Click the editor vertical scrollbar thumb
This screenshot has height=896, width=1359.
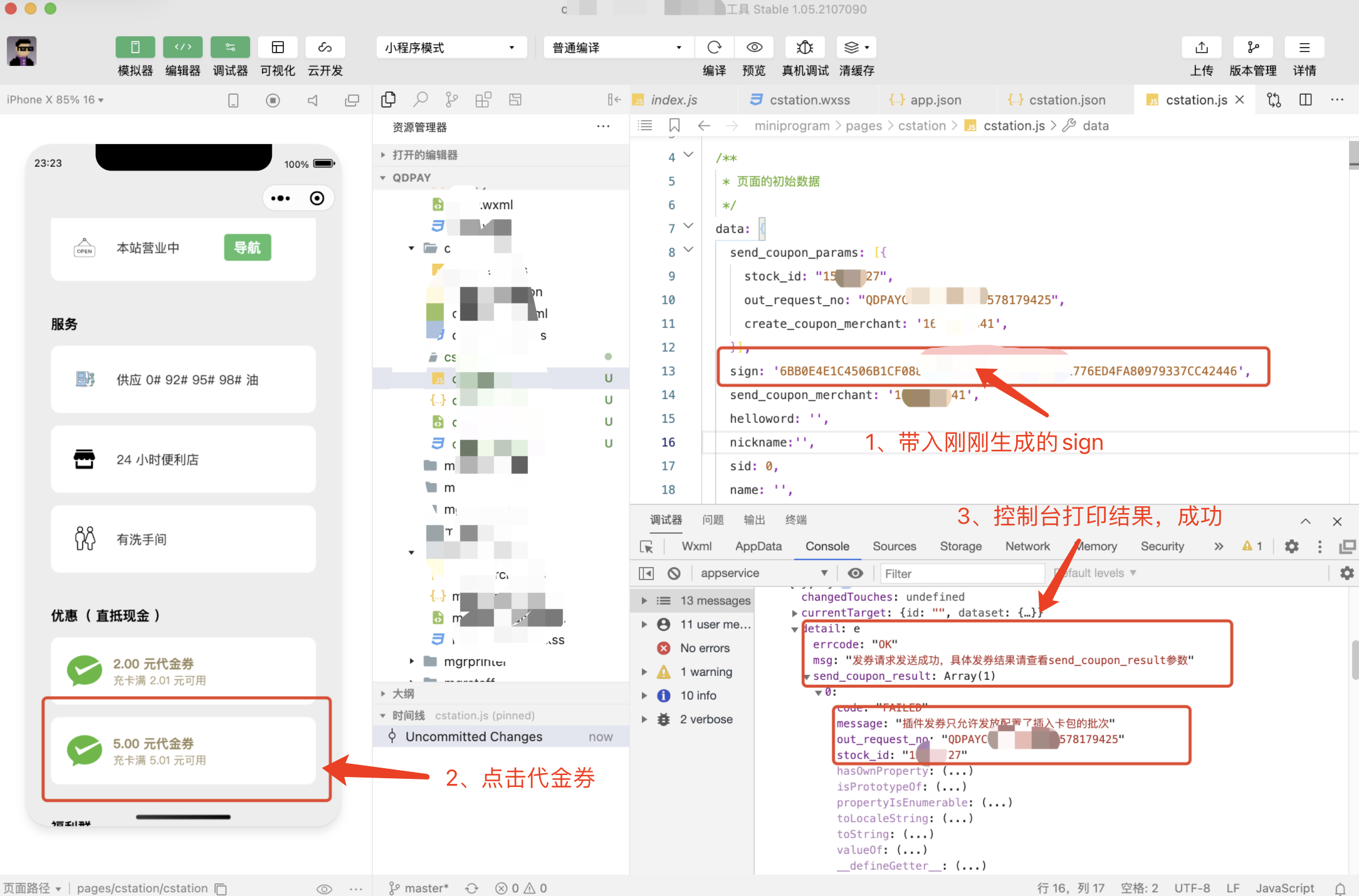1353,154
